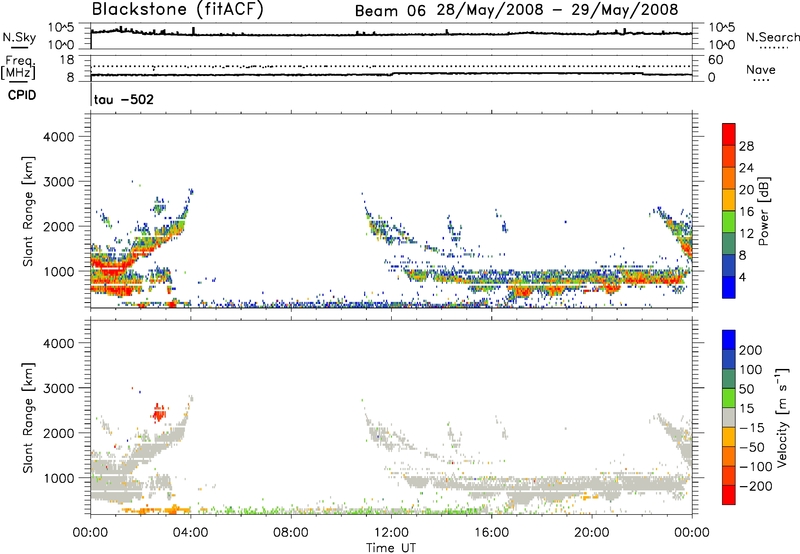
Task: Click the 'Nave' legend label
Action: tap(760, 70)
